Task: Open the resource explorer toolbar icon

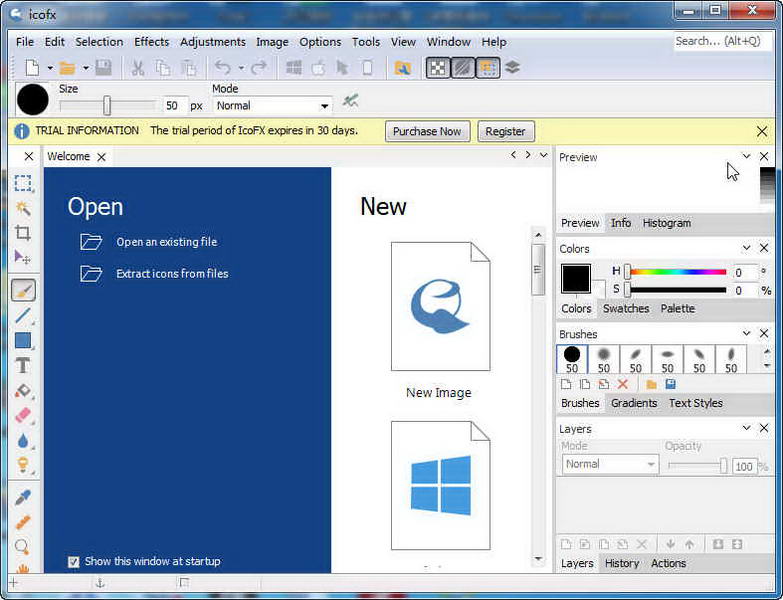Action: pos(402,68)
